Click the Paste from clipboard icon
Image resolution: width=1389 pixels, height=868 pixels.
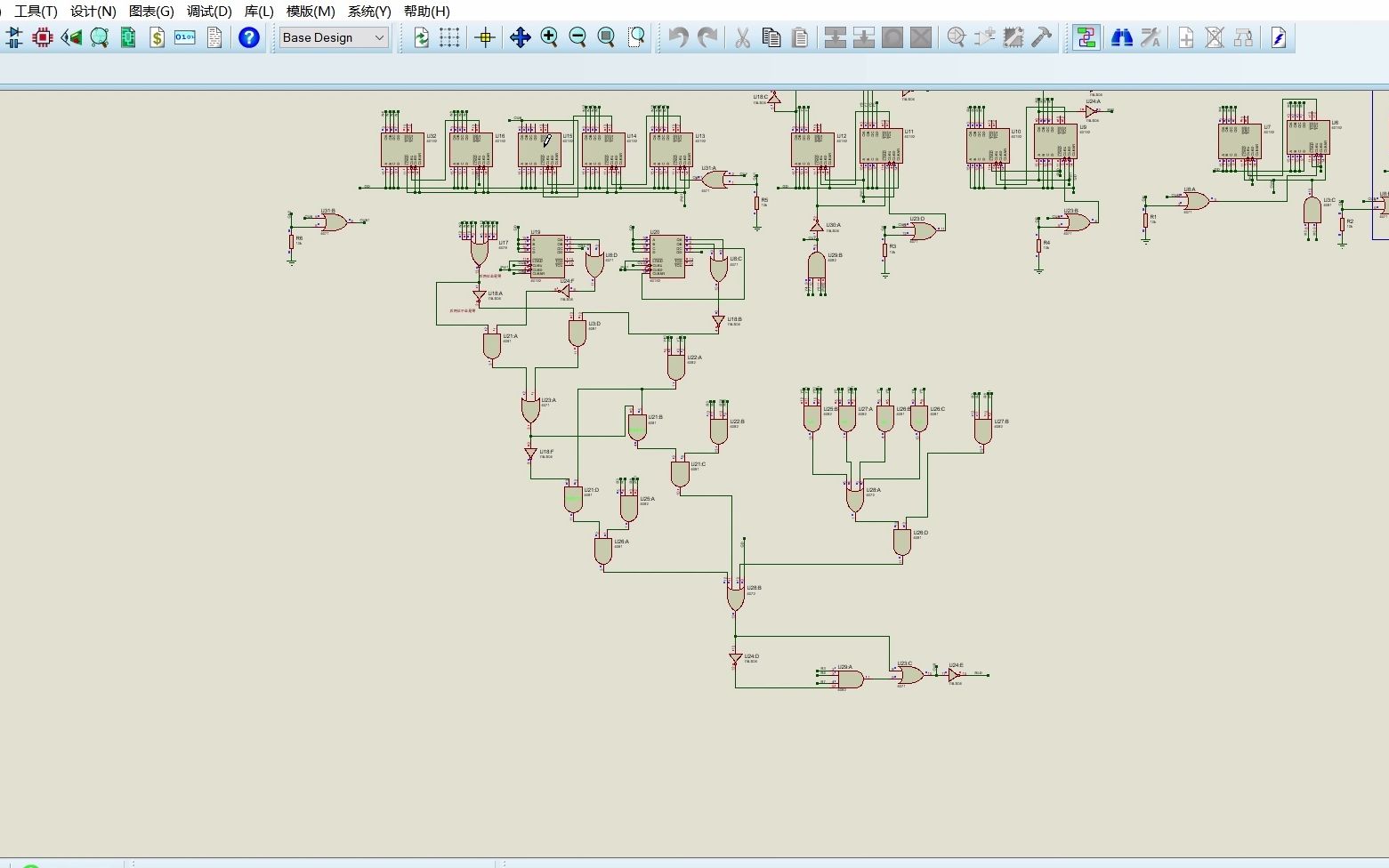(800, 37)
